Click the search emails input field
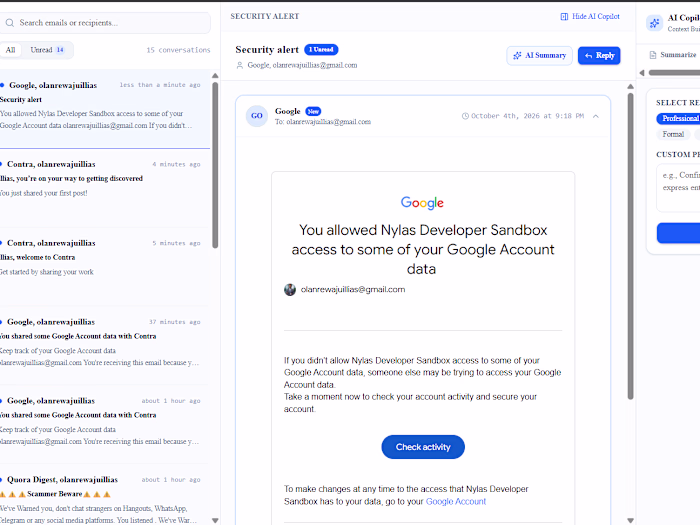 [x=105, y=23]
